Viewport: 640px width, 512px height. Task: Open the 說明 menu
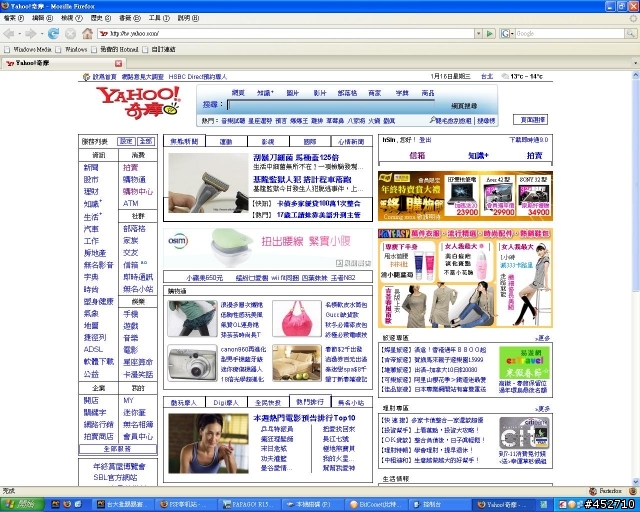coord(188,18)
